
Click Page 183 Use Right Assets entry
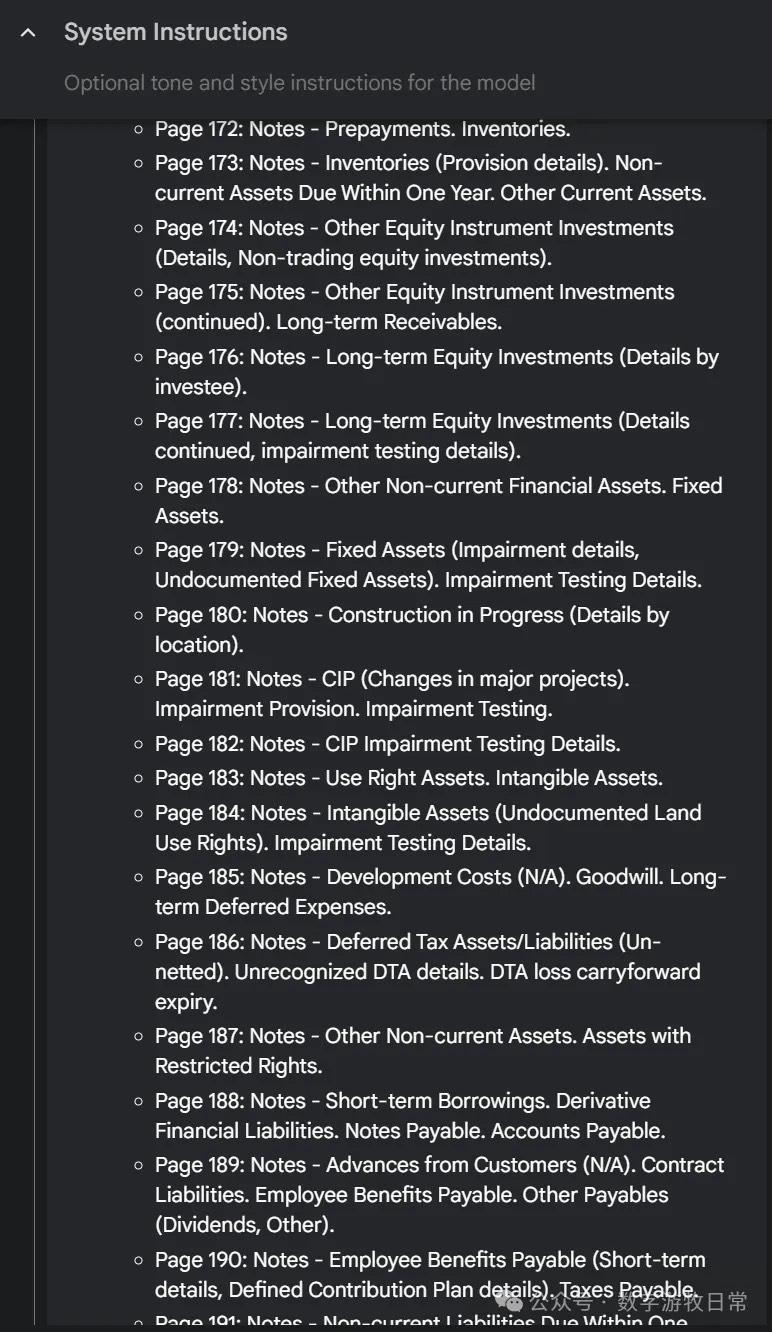coord(408,778)
